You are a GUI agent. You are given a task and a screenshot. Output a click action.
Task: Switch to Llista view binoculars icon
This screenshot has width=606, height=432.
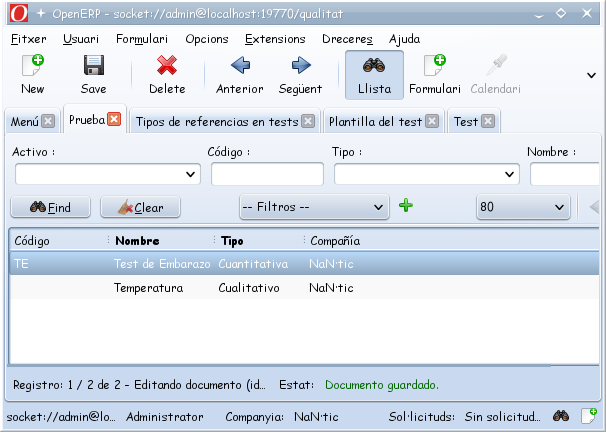pos(374,66)
